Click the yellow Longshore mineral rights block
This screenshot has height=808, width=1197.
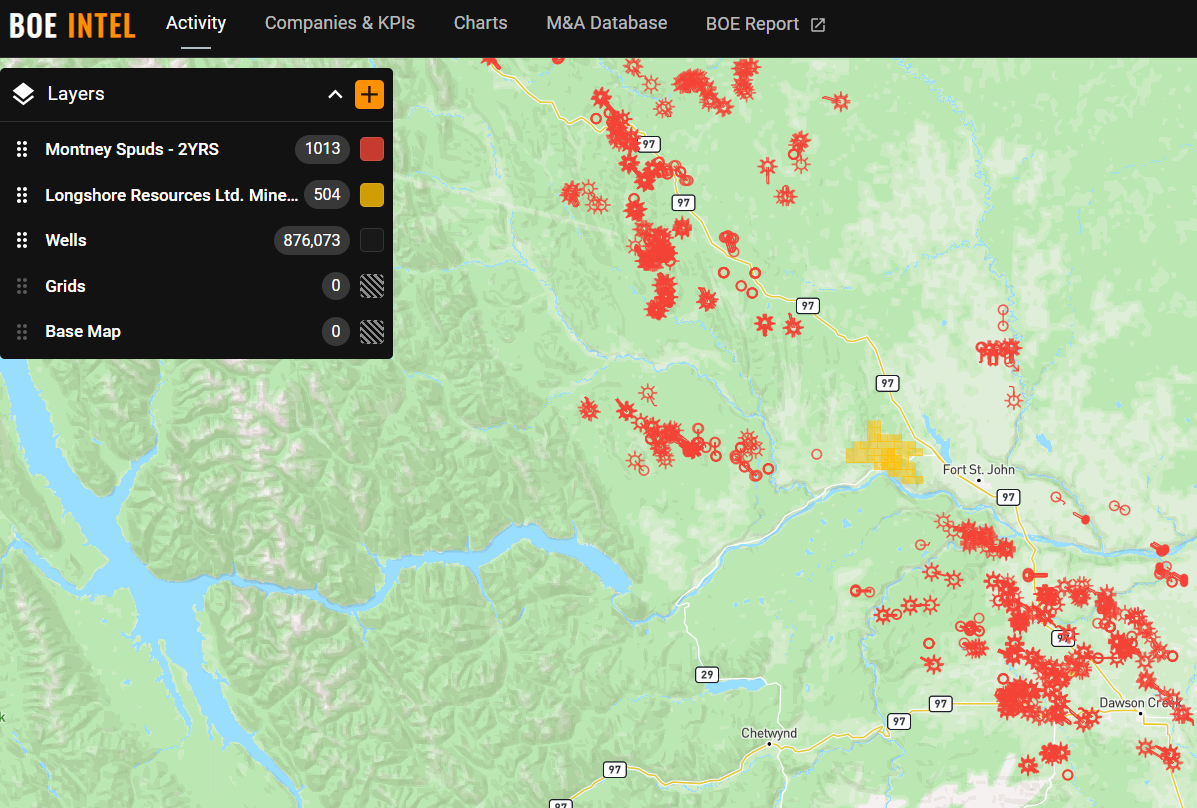tap(885, 453)
